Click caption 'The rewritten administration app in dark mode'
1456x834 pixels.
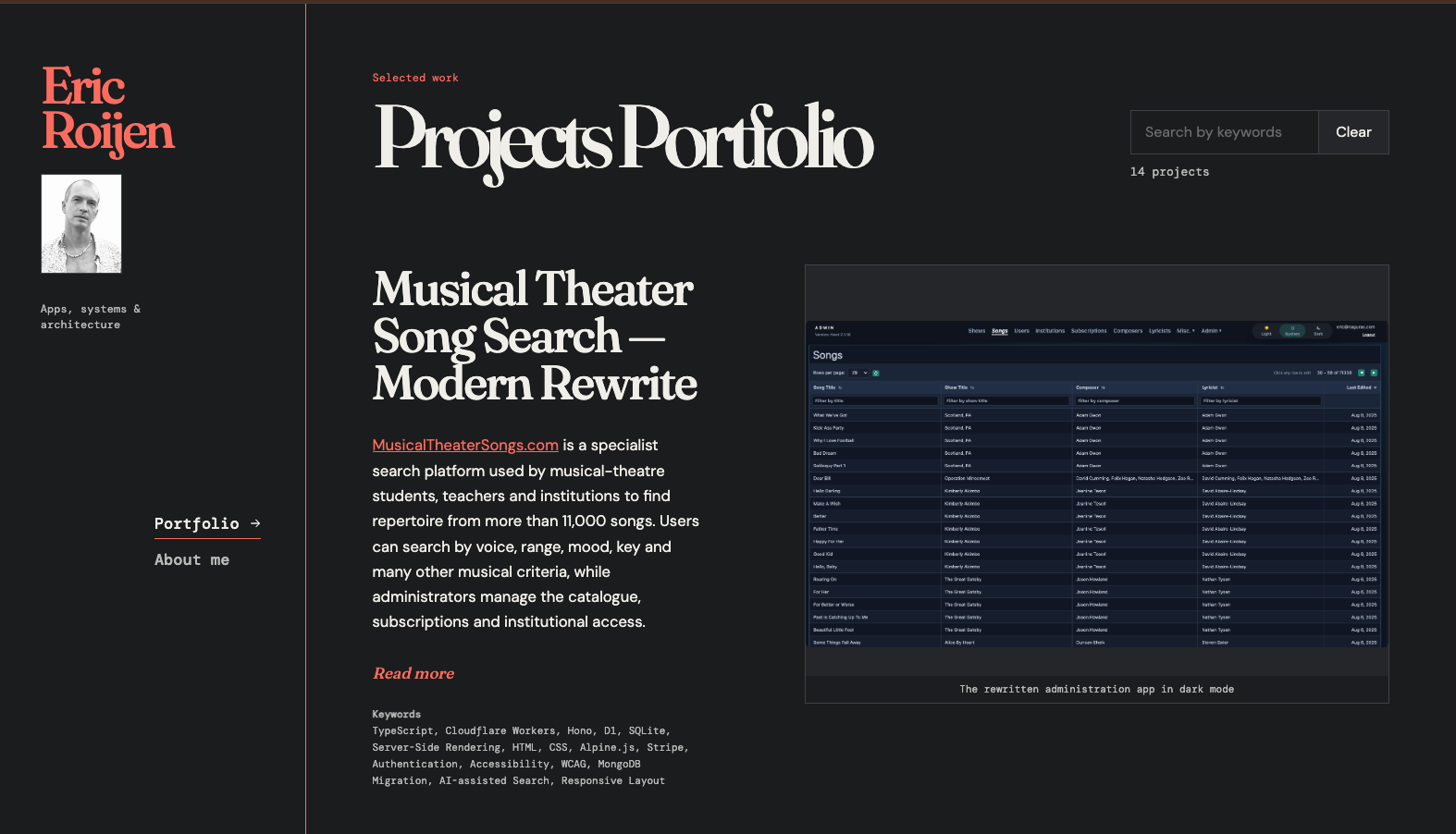click(x=1097, y=689)
